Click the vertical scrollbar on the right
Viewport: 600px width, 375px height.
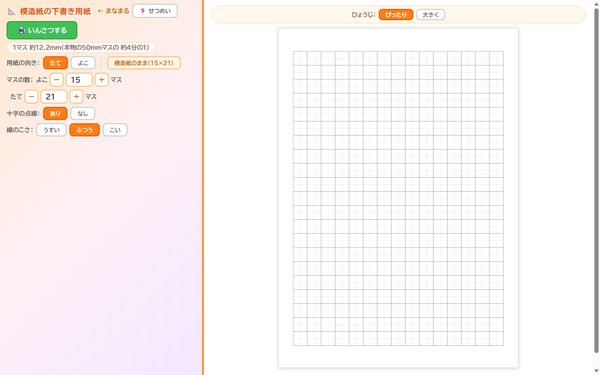pos(596,180)
